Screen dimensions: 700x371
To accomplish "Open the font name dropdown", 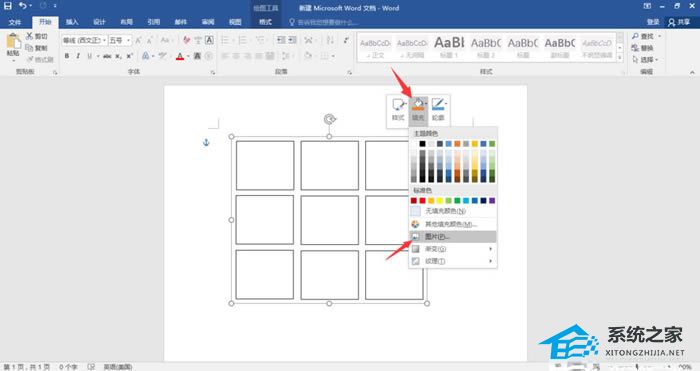I will coord(104,40).
